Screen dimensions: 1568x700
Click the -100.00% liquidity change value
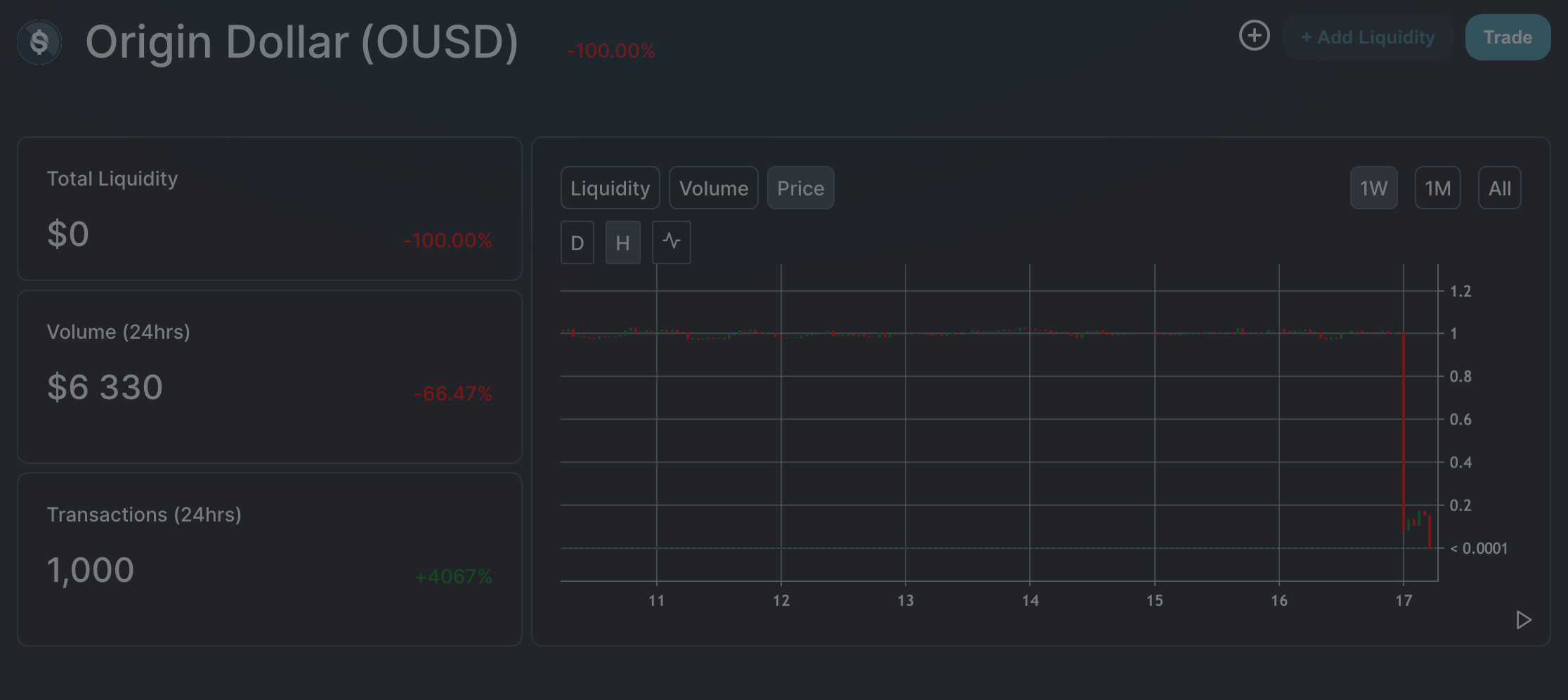tap(448, 240)
